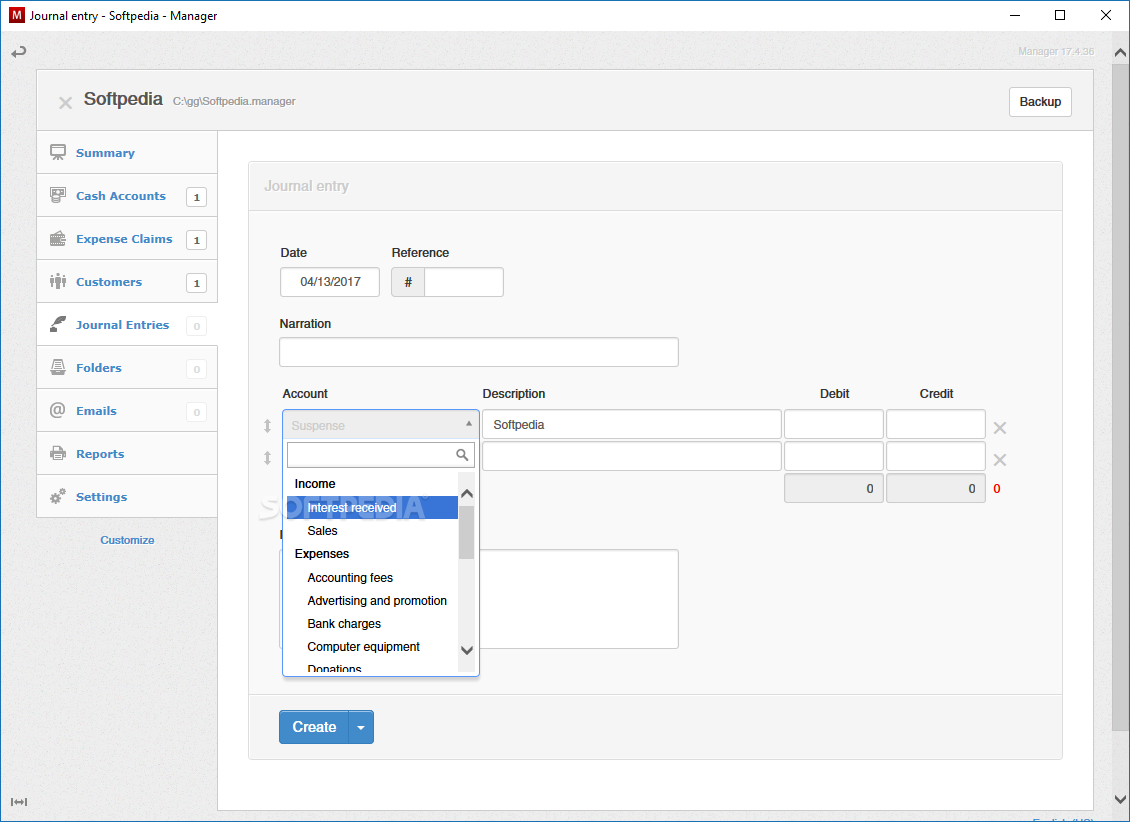Click Debit field of first line
This screenshot has width=1130, height=822.
click(x=834, y=424)
